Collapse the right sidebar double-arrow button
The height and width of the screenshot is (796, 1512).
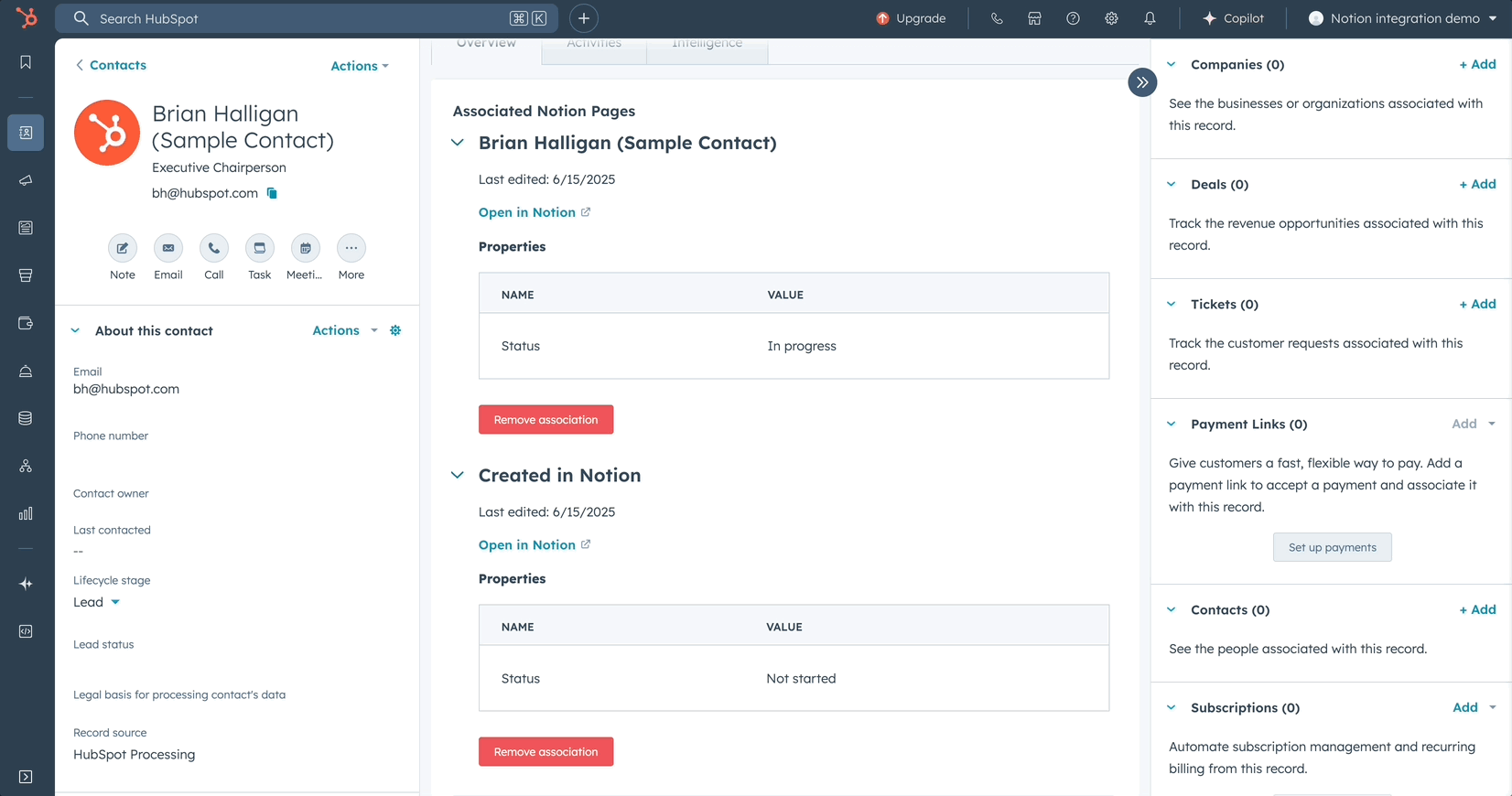pyautogui.click(x=1142, y=82)
